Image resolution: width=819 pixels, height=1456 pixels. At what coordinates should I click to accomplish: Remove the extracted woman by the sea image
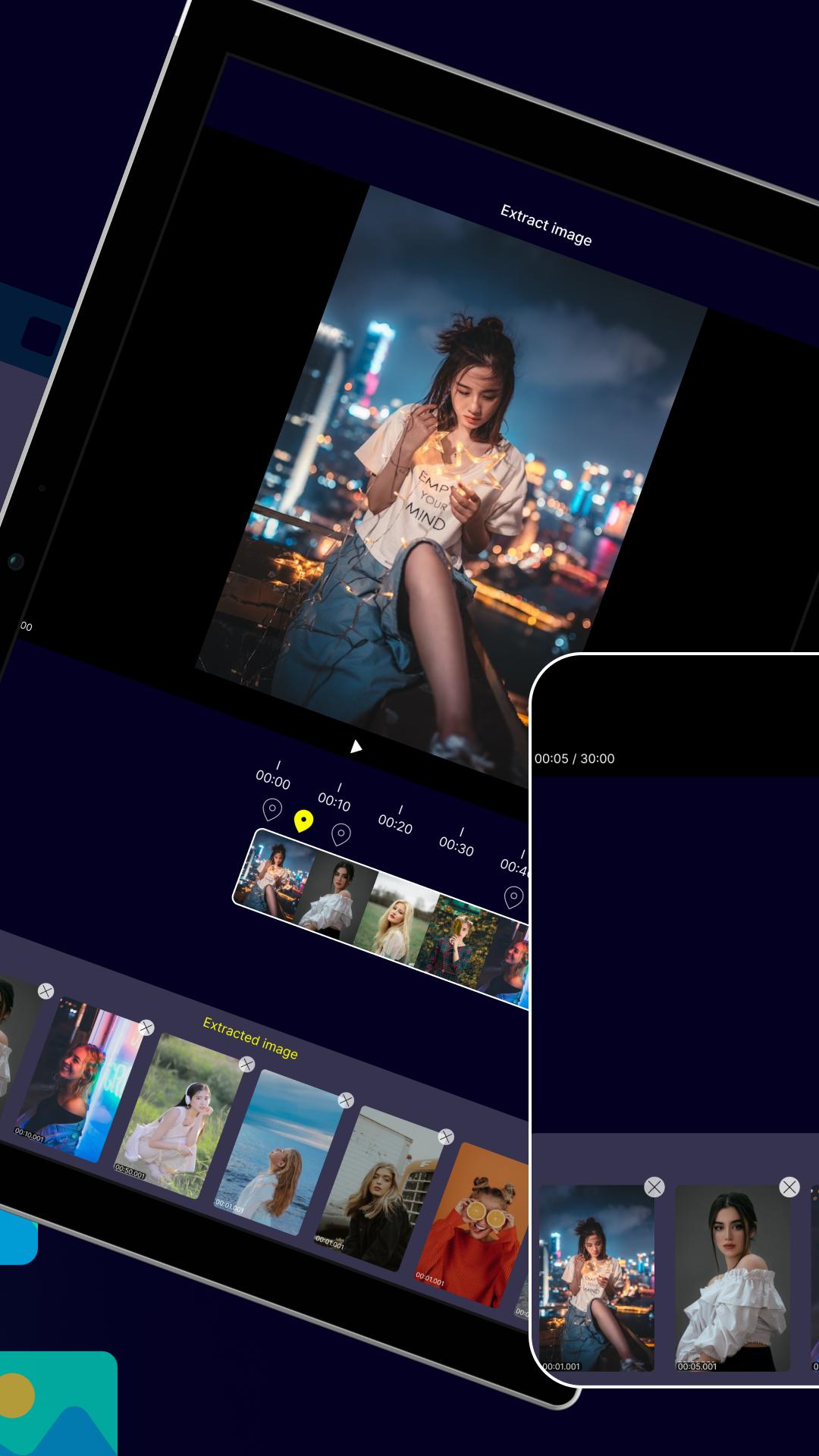[x=345, y=1100]
